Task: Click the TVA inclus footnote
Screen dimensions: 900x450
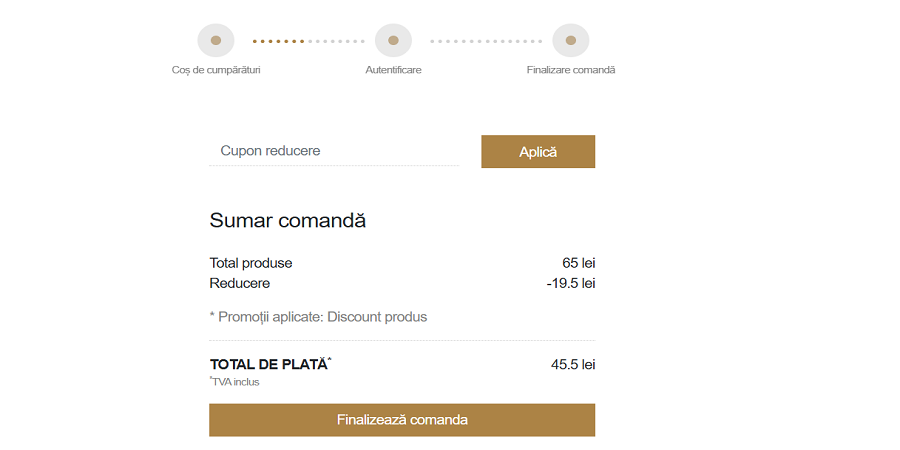Action: pyautogui.click(x=235, y=382)
